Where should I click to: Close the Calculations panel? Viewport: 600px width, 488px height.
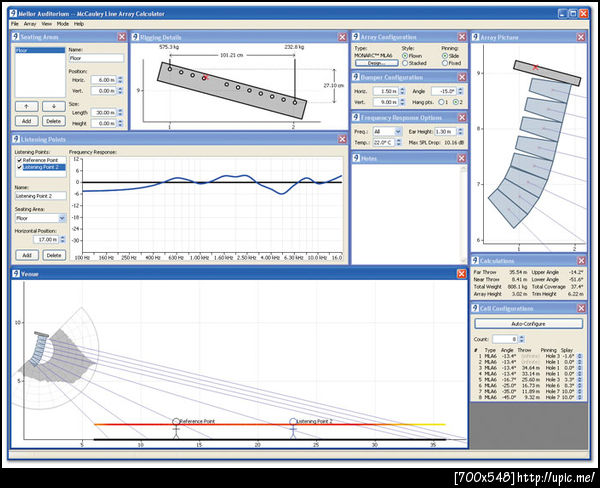pos(581,261)
